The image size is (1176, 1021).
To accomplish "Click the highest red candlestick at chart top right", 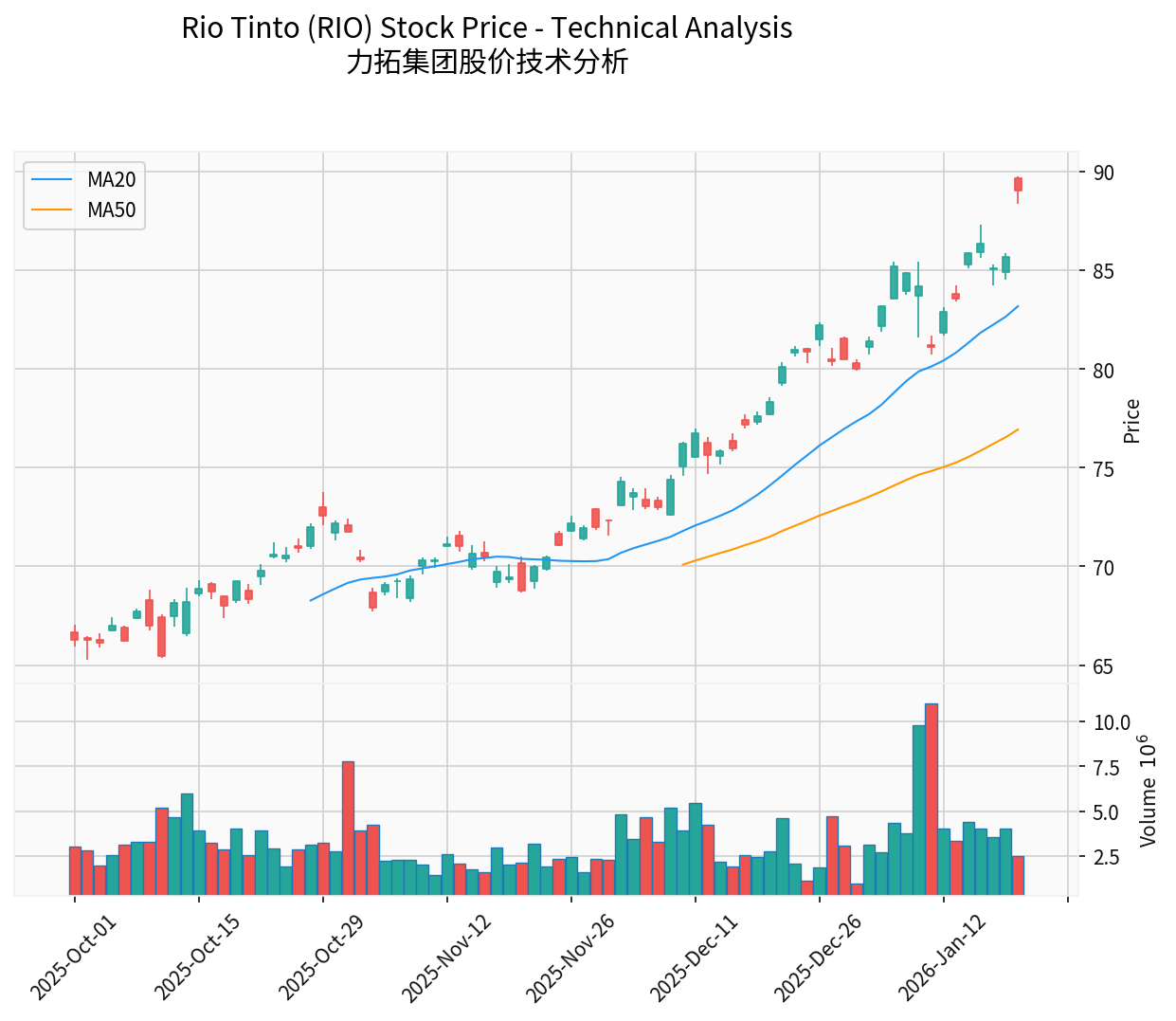I will coord(1018,185).
